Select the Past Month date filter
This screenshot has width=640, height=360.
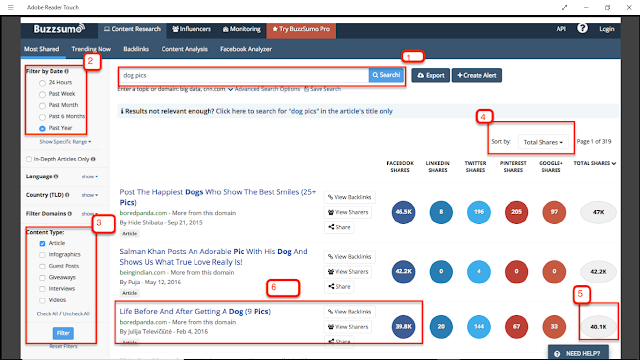tap(42, 106)
